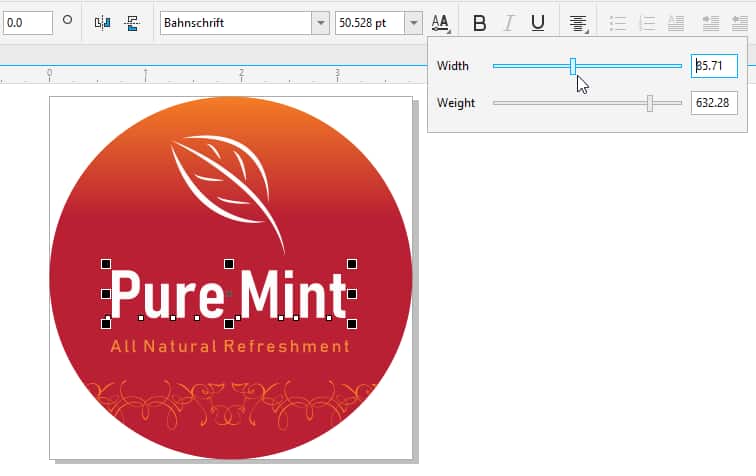756x476 pixels.
Task: Select the All Natural Refreshment text
Action: pos(230,347)
